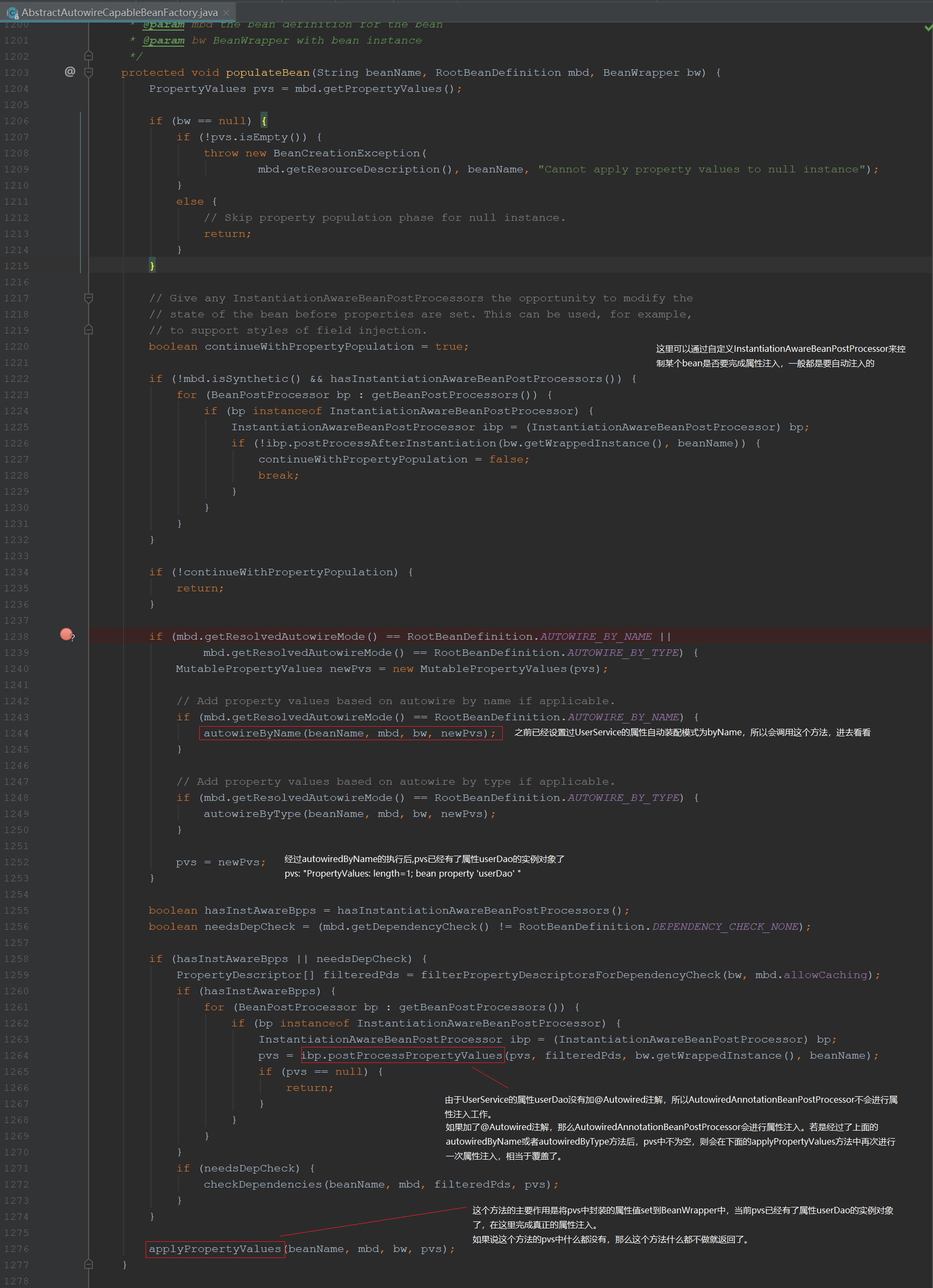Click the getPropertyValues call on line 1204

[x=382, y=89]
